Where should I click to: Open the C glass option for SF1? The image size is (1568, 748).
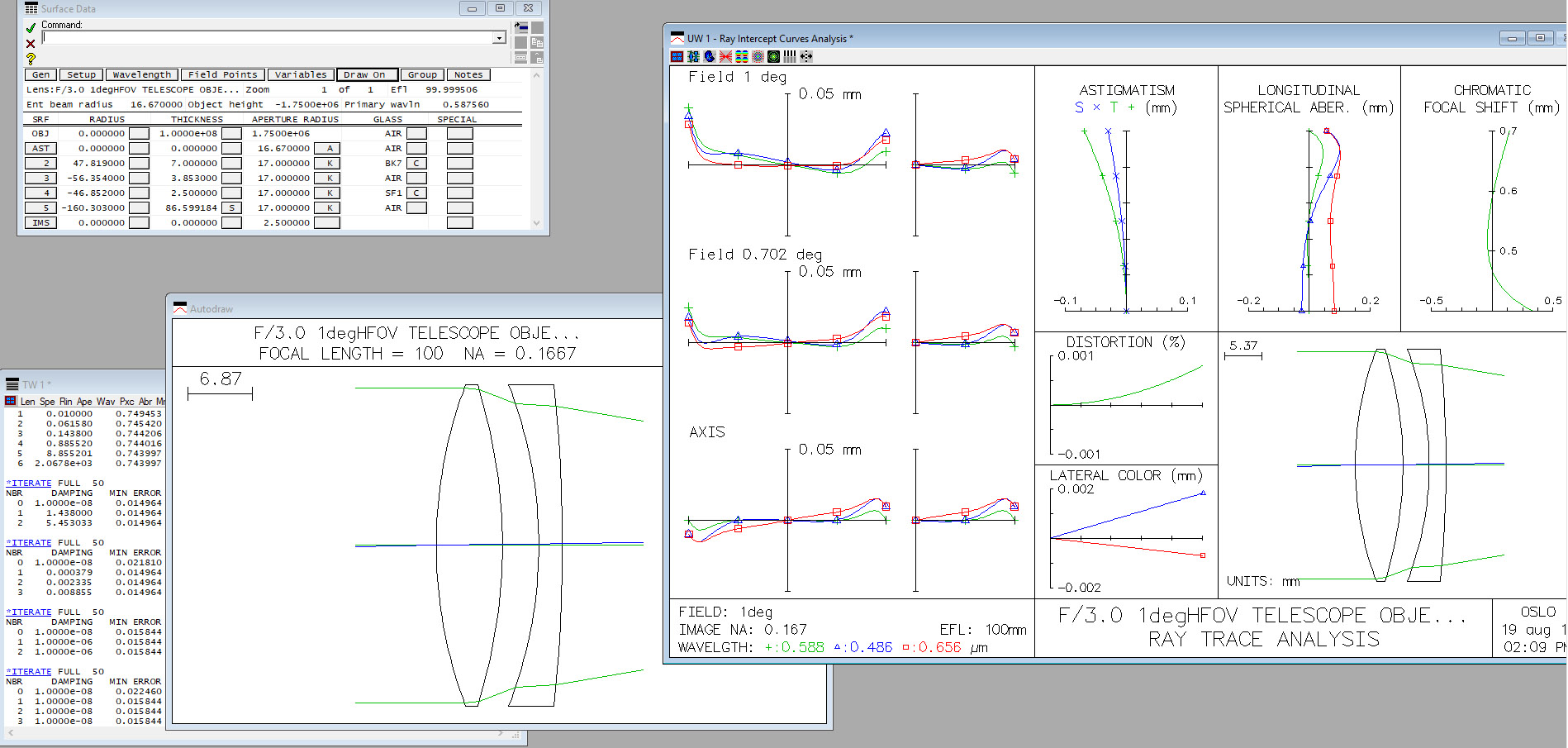(x=417, y=193)
